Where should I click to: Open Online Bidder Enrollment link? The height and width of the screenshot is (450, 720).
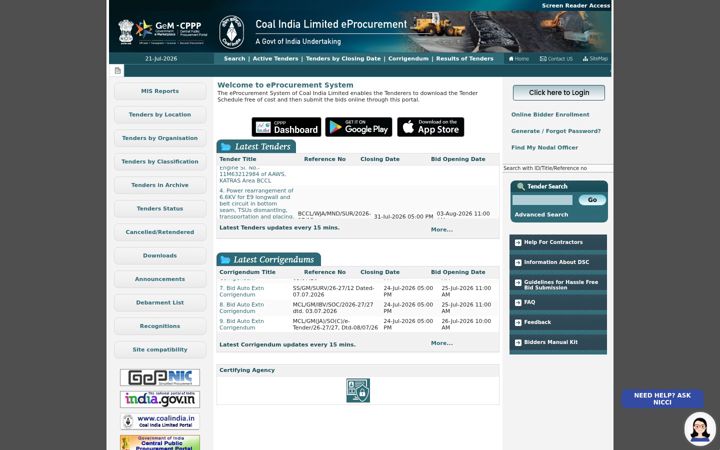[x=550, y=115]
